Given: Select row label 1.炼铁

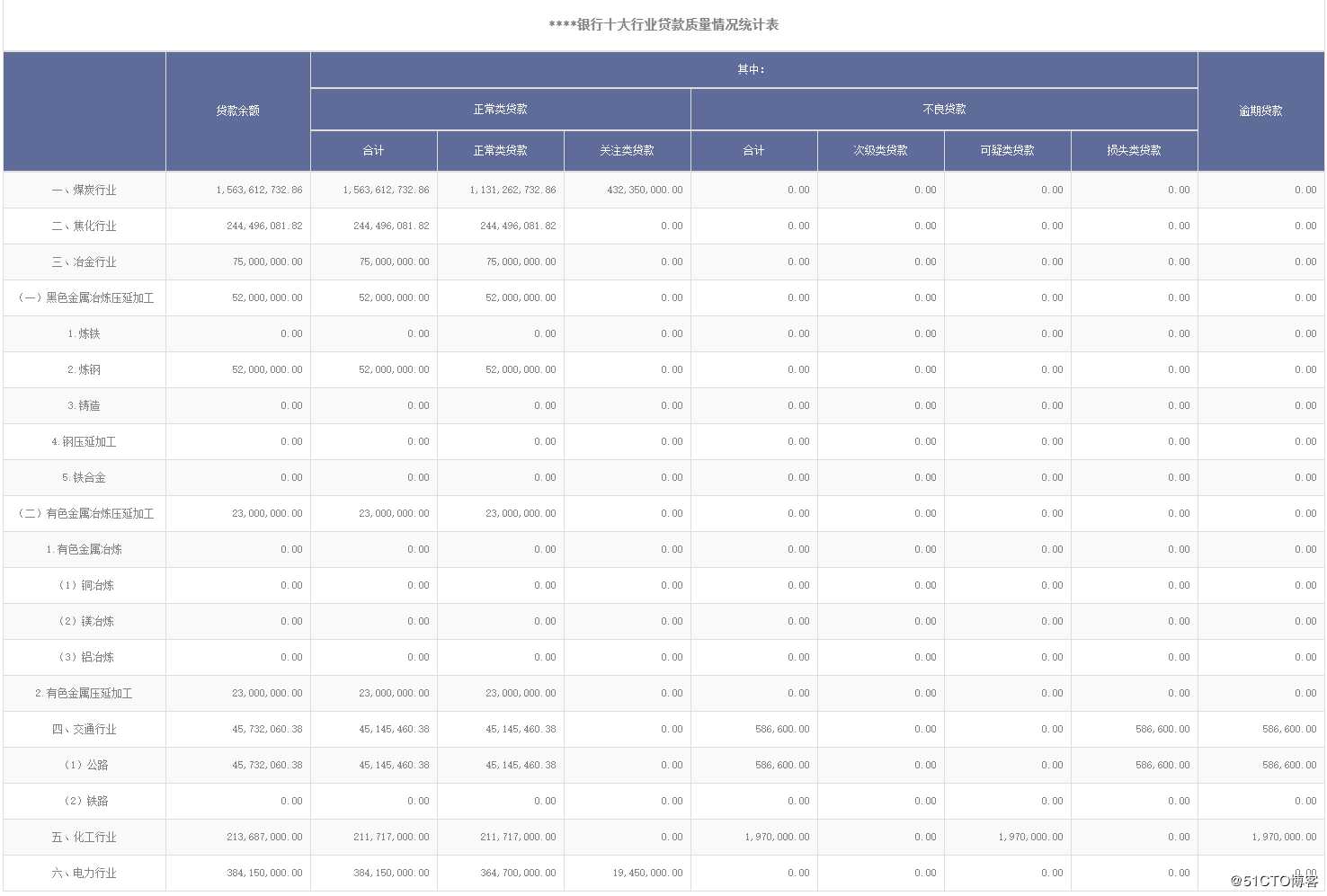Looking at the screenshot, I should [x=84, y=333].
